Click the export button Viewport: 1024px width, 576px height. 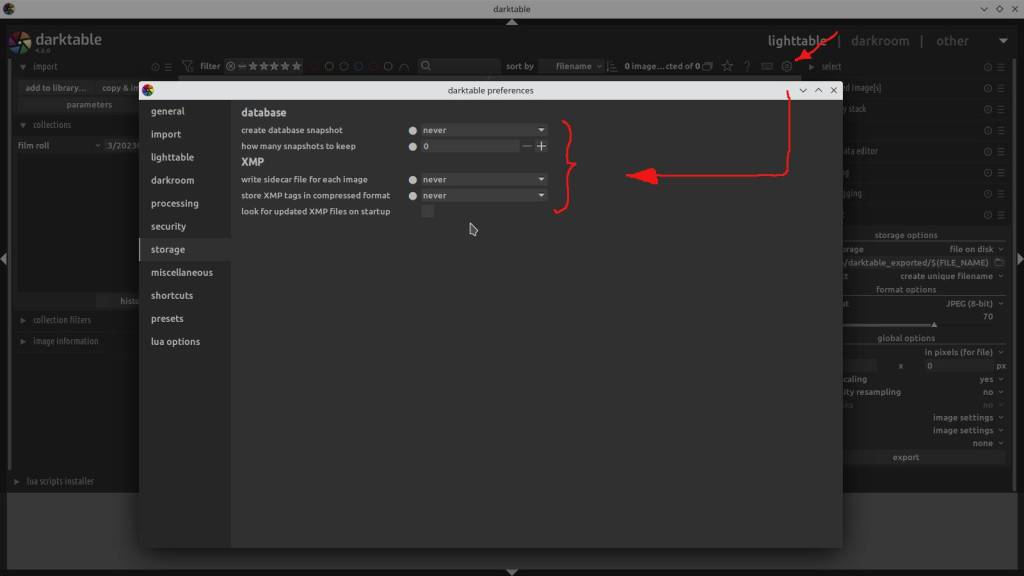905,457
